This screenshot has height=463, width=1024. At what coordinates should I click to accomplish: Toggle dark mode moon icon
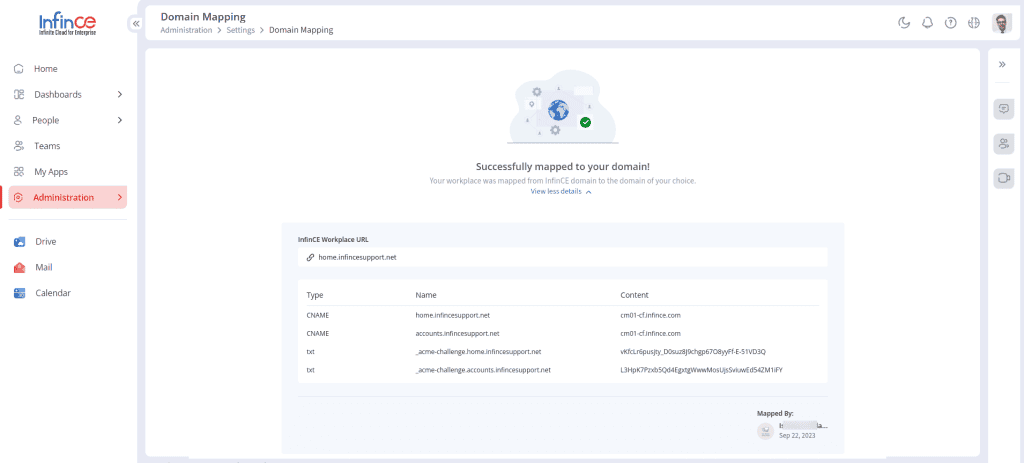pos(904,24)
